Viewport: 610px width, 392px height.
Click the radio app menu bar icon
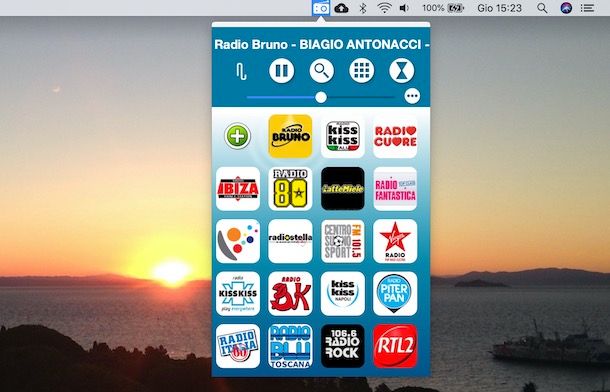coord(321,8)
